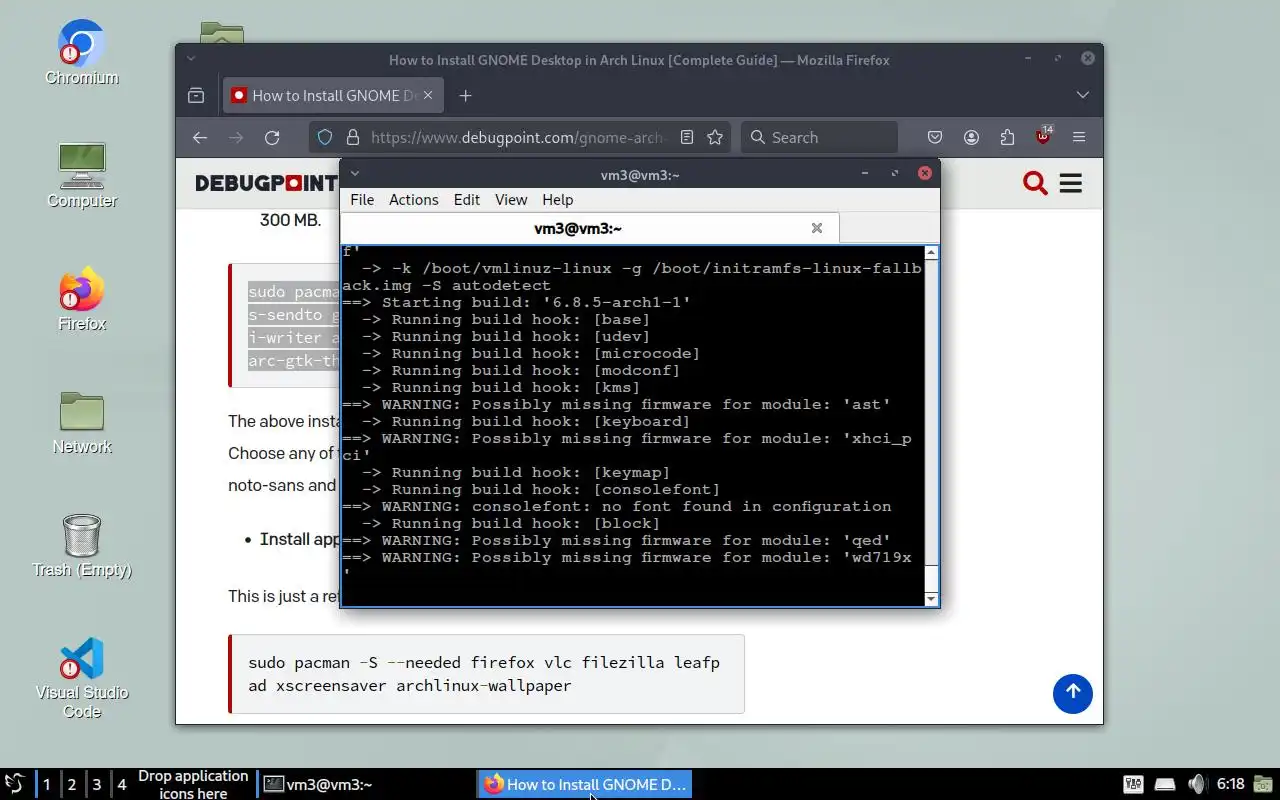Close the How to Install GNOME tab
Viewport: 1280px width, 800px height.
tap(428, 95)
